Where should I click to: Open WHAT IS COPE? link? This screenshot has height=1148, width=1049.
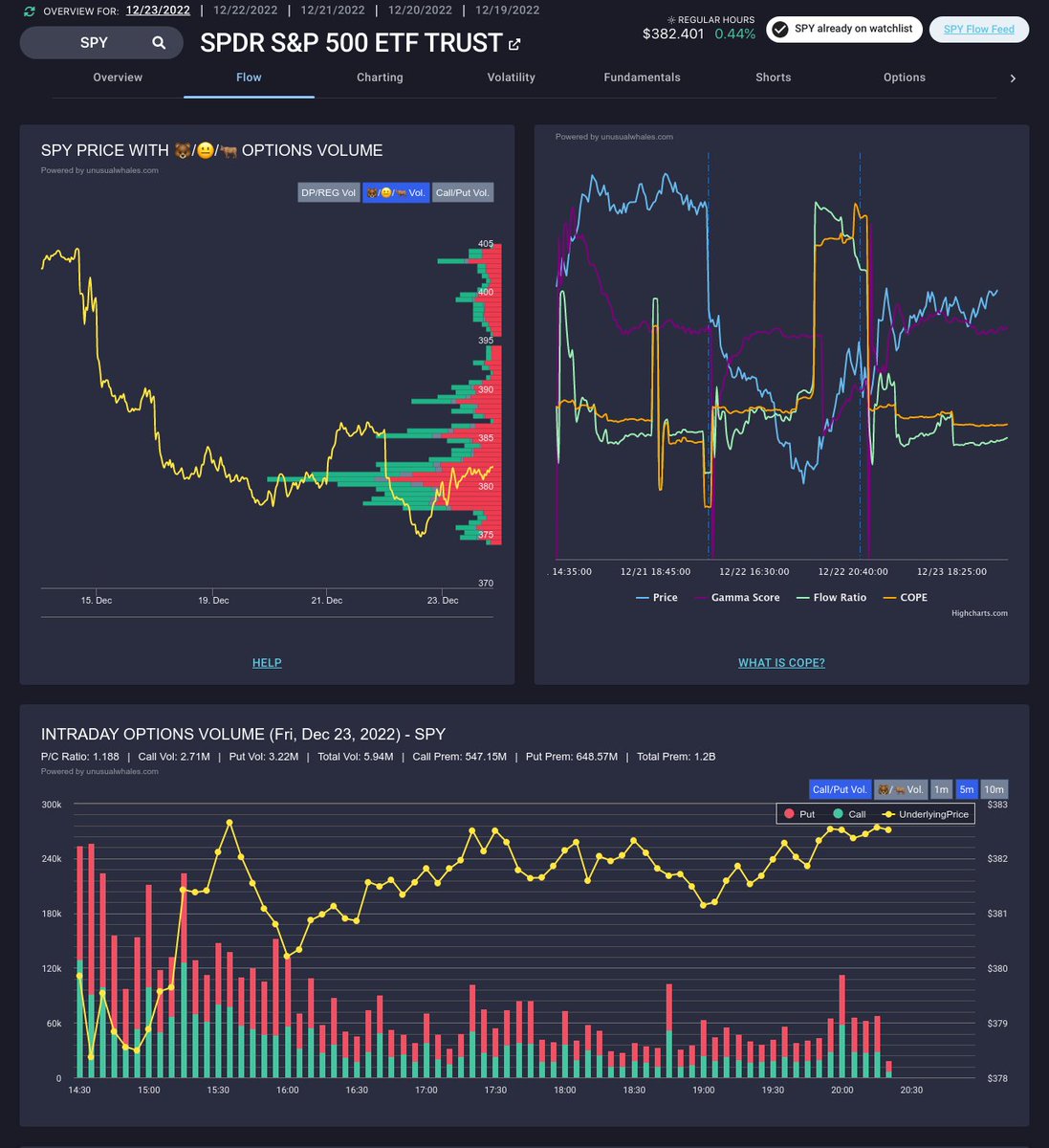(x=781, y=663)
